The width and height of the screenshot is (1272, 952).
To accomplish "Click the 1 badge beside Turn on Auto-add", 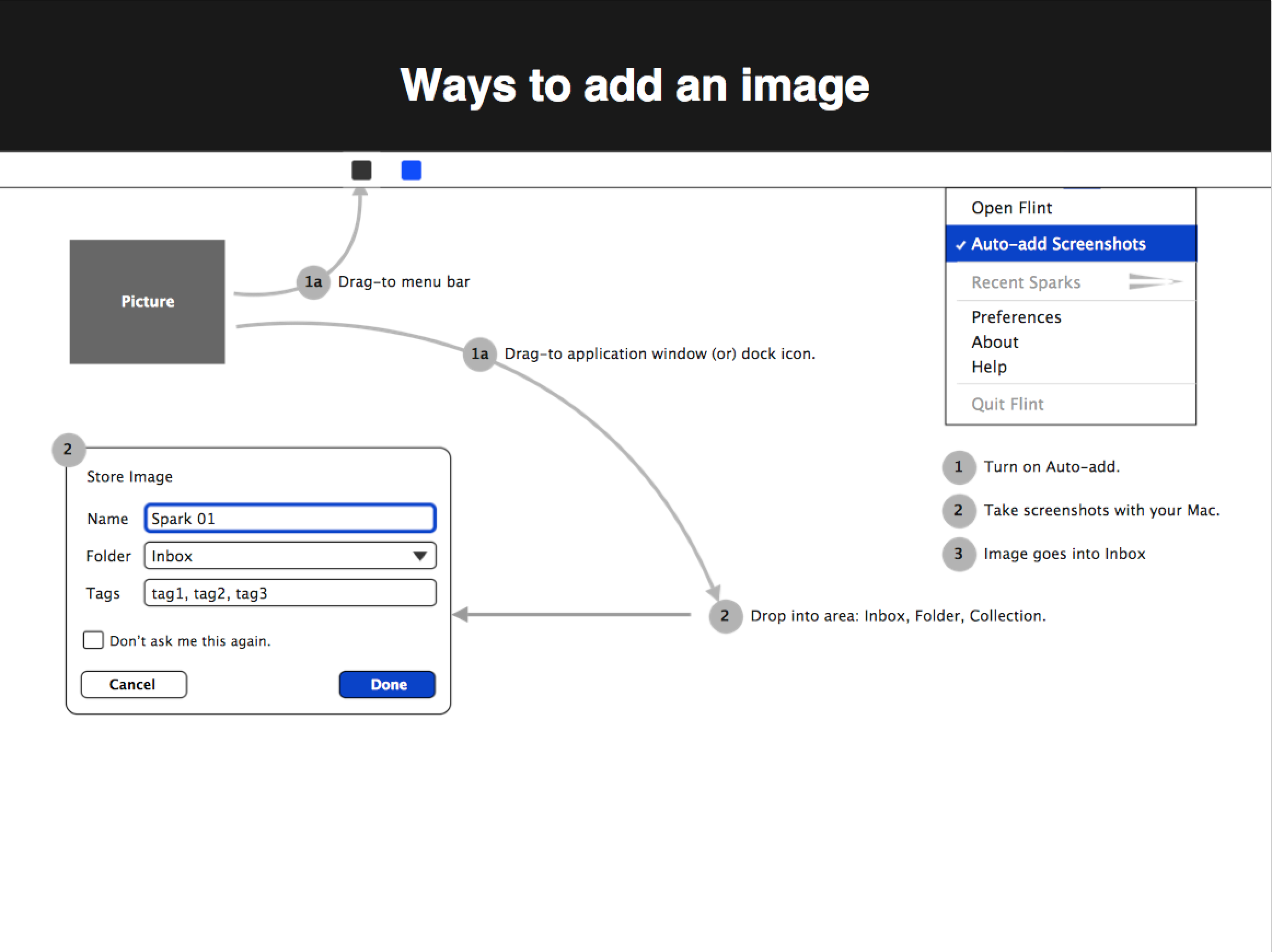I will point(958,467).
